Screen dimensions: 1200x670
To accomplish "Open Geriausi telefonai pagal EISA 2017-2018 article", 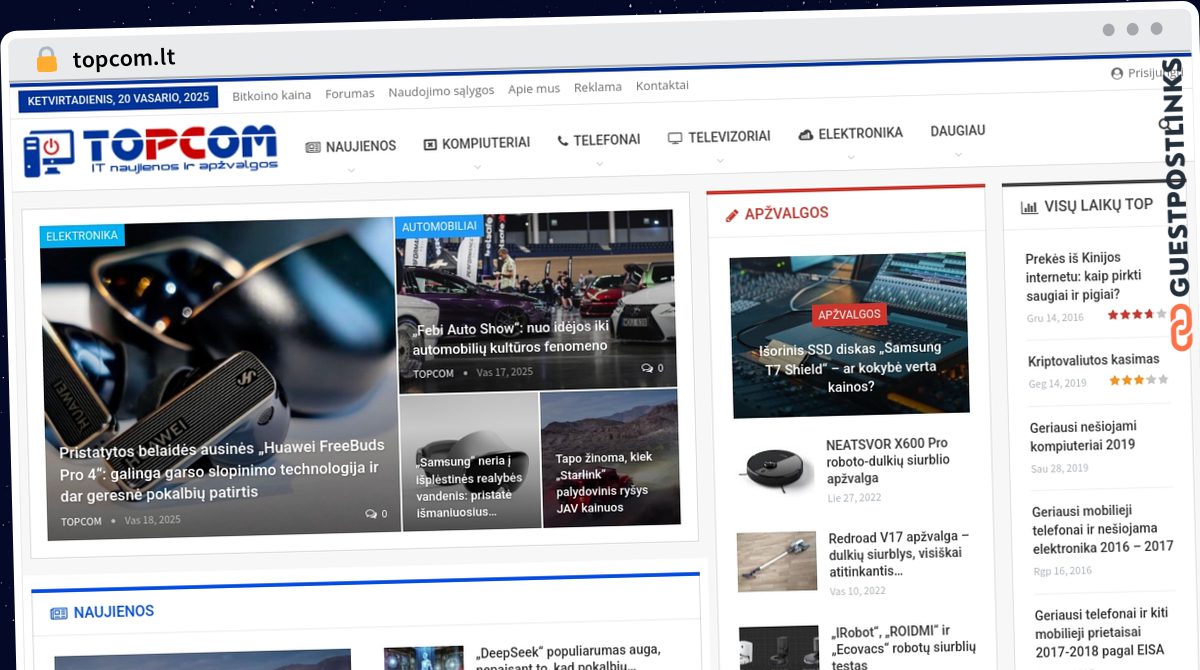I will tap(1101, 632).
